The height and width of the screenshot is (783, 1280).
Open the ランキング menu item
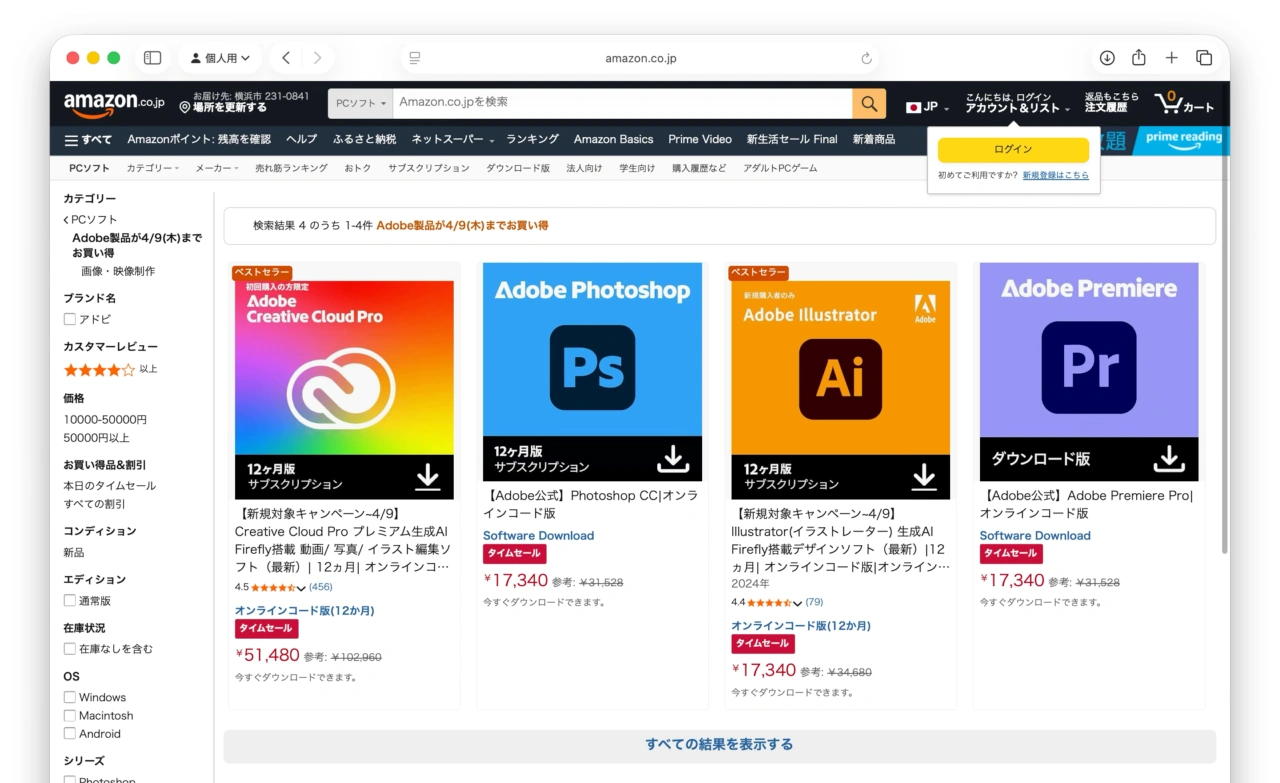(x=531, y=139)
